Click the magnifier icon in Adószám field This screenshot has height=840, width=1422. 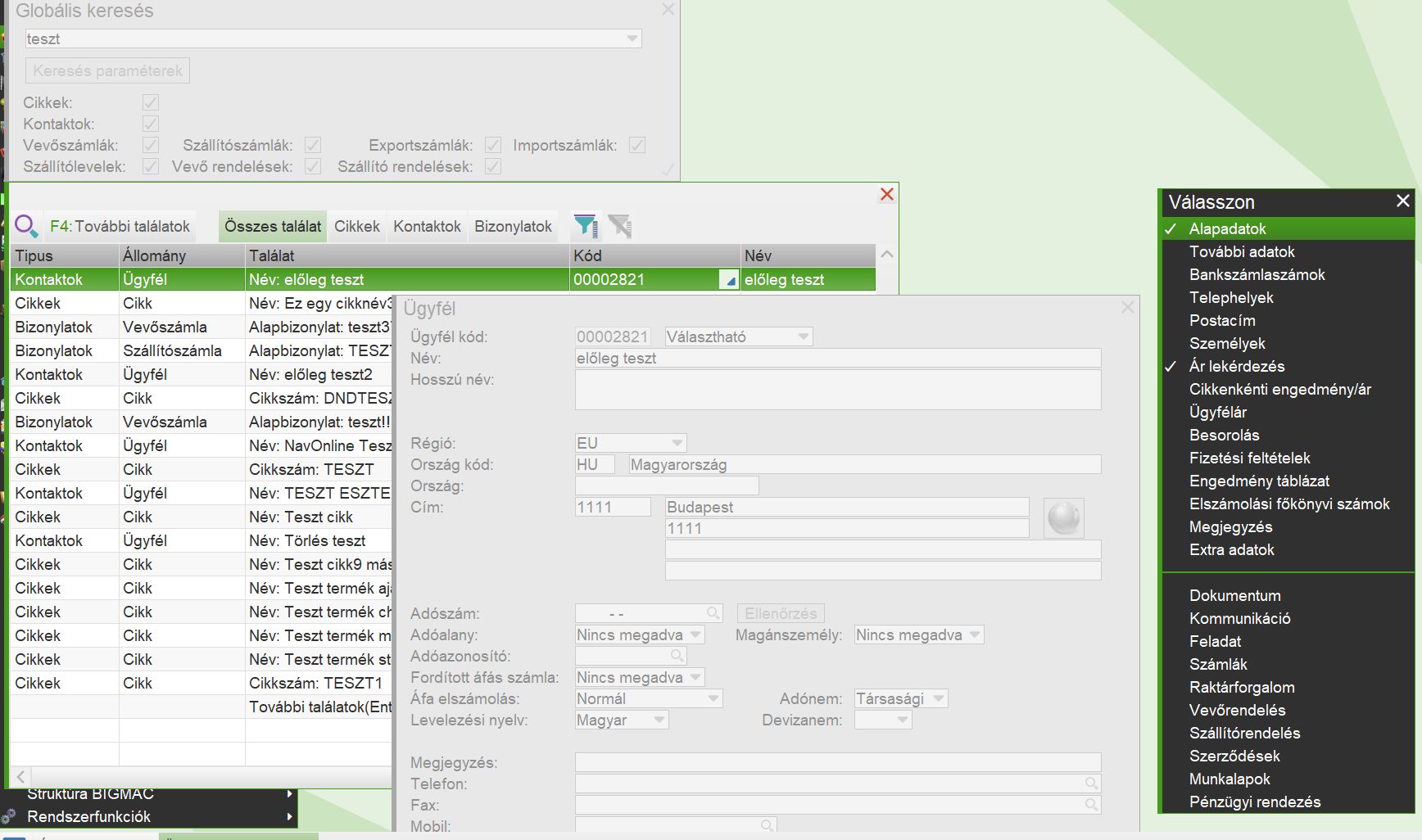[713, 613]
